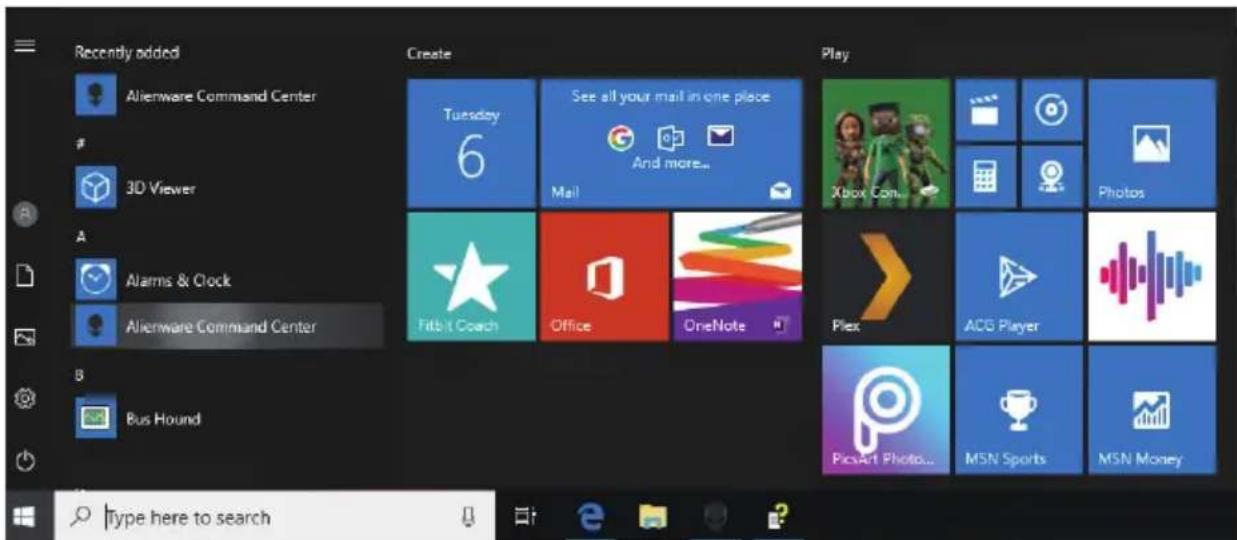Open Alarms & Clock from the app list
1237x540 pixels.
tap(228, 281)
